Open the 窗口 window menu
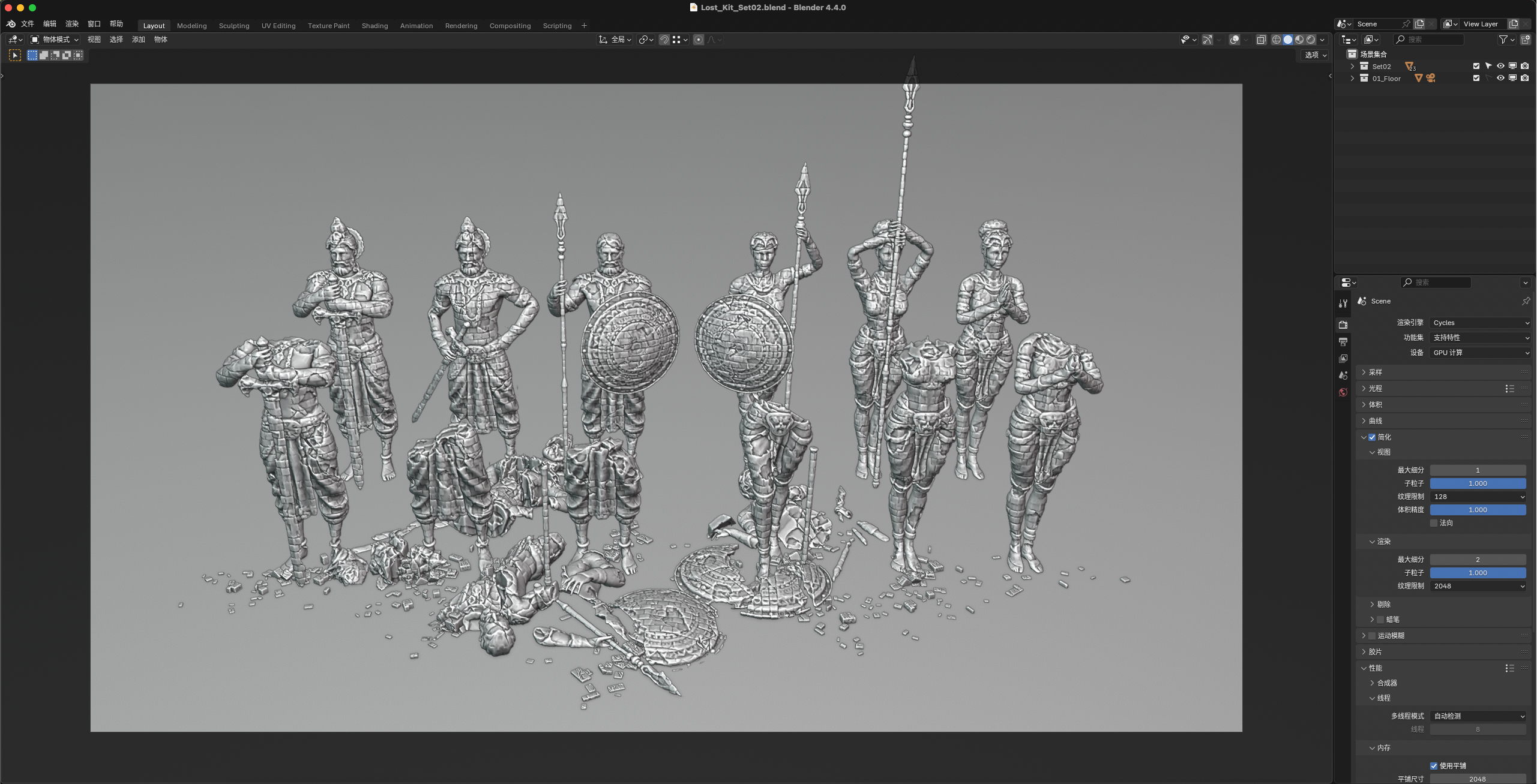This screenshot has height=784, width=1537. pos(94,24)
